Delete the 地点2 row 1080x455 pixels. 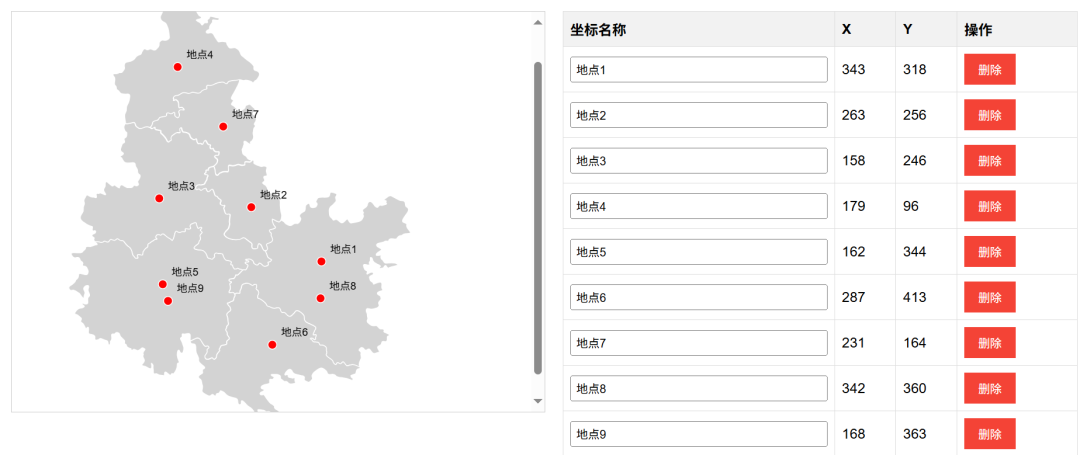(990, 115)
